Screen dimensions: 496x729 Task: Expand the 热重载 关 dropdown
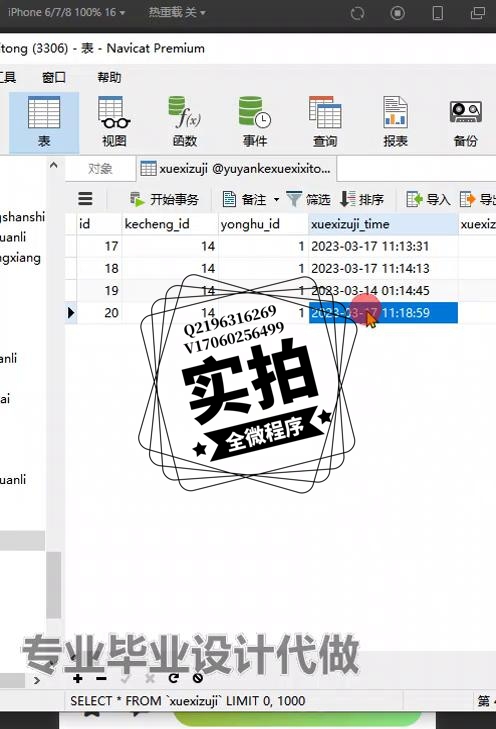point(177,13)
